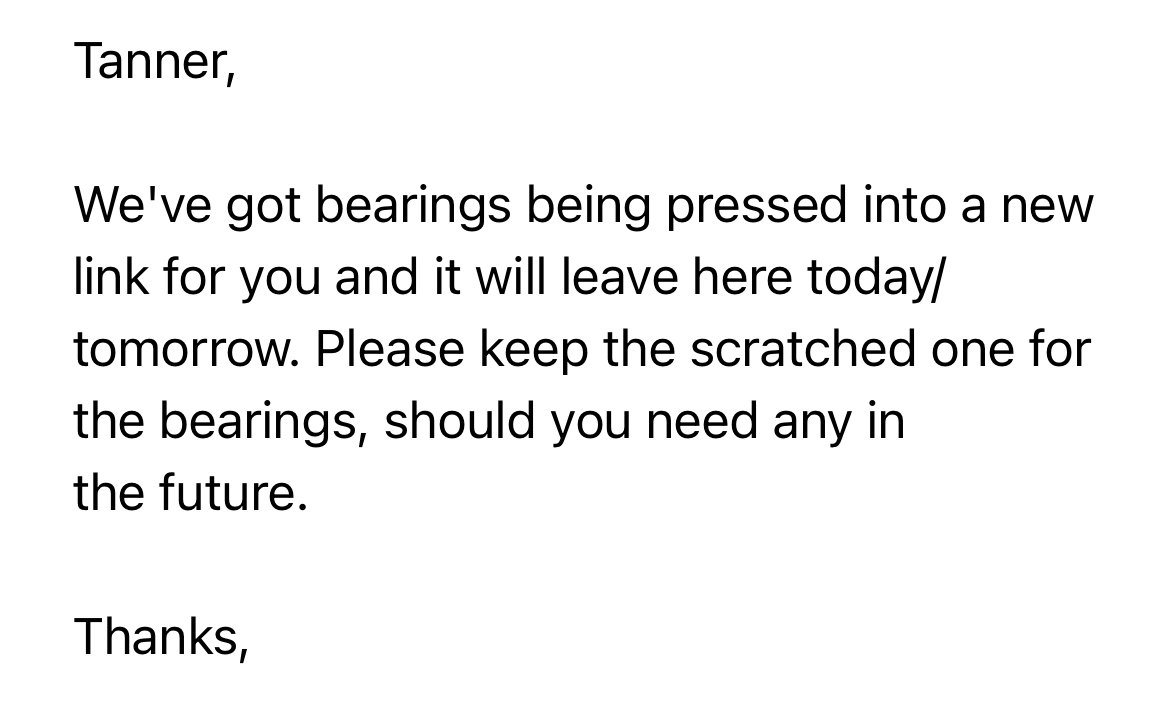1170x726 pixels.
Task: Click the closing "Thanks,"
Action: click(x=160, y=637)
